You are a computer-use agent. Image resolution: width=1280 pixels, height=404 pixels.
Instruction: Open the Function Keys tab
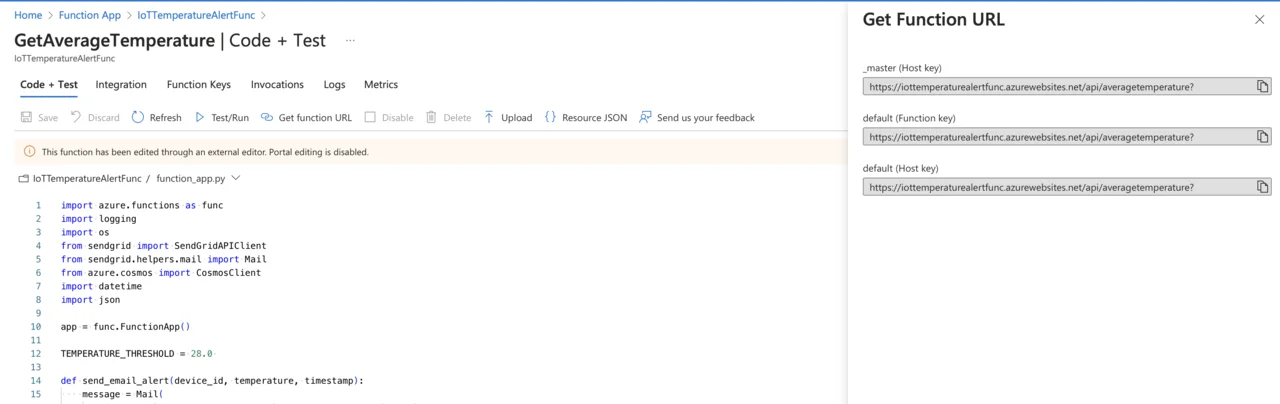click(x=198, y=85)
